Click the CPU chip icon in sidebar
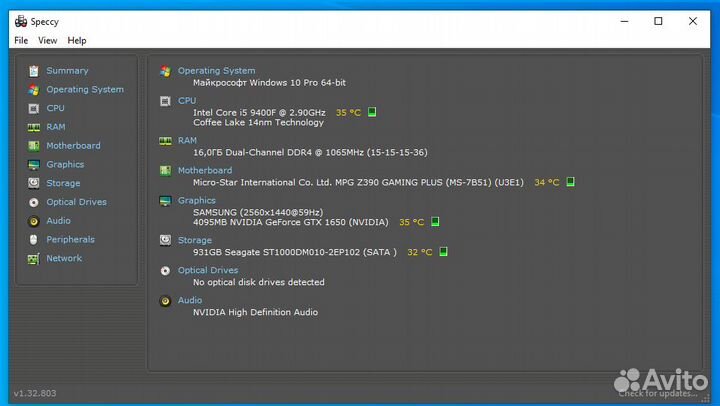The image size is (720, 406). (x=34, y=108)
